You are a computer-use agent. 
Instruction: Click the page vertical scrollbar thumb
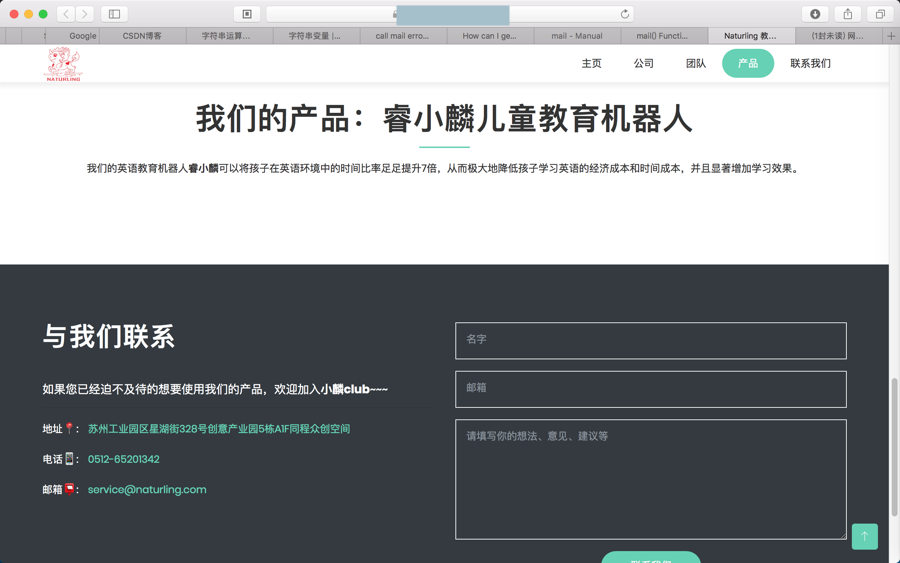[894, 448]
